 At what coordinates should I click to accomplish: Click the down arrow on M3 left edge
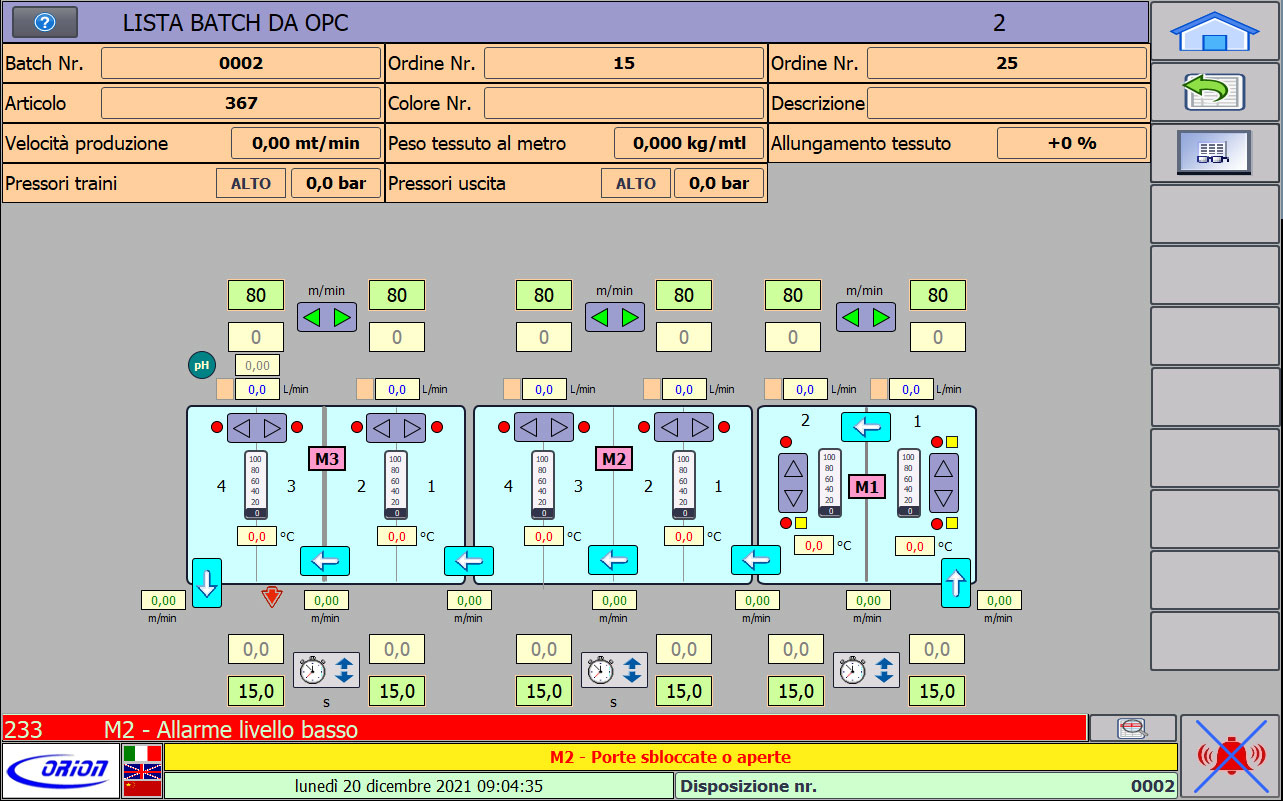coord(206,583)
